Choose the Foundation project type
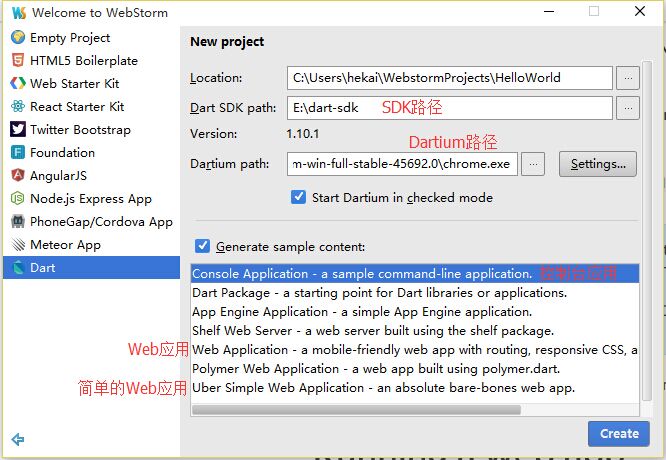Viewport: 666px width, 460px height. click(x=91, y=152)
